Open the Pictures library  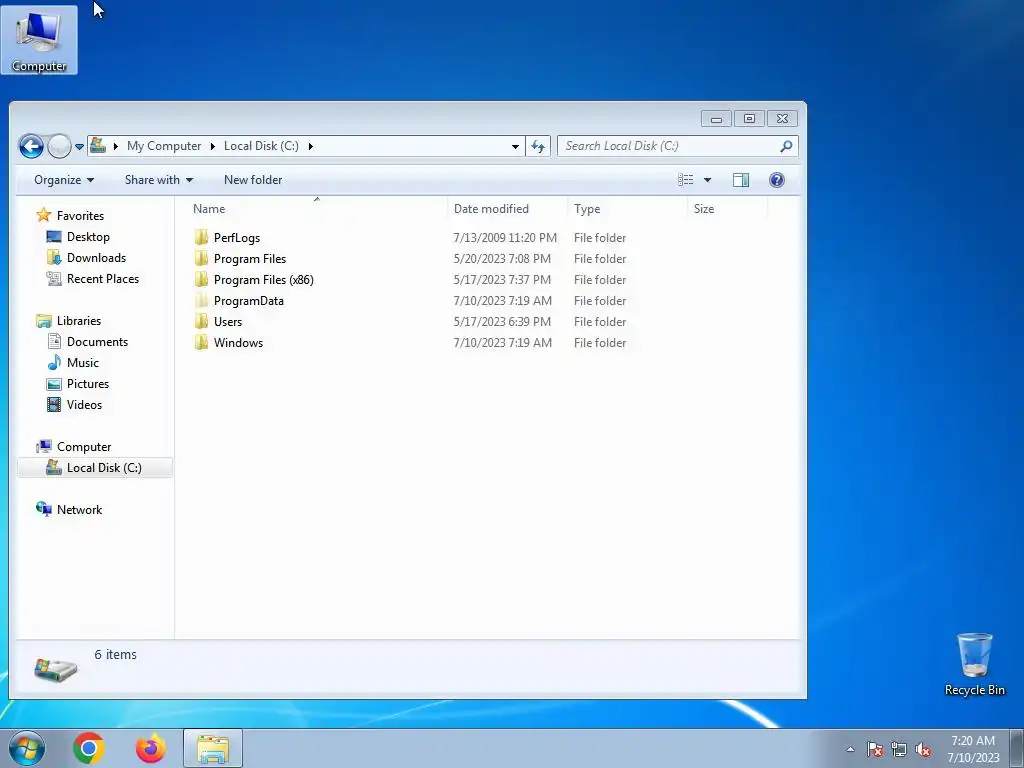pos(88,383)
